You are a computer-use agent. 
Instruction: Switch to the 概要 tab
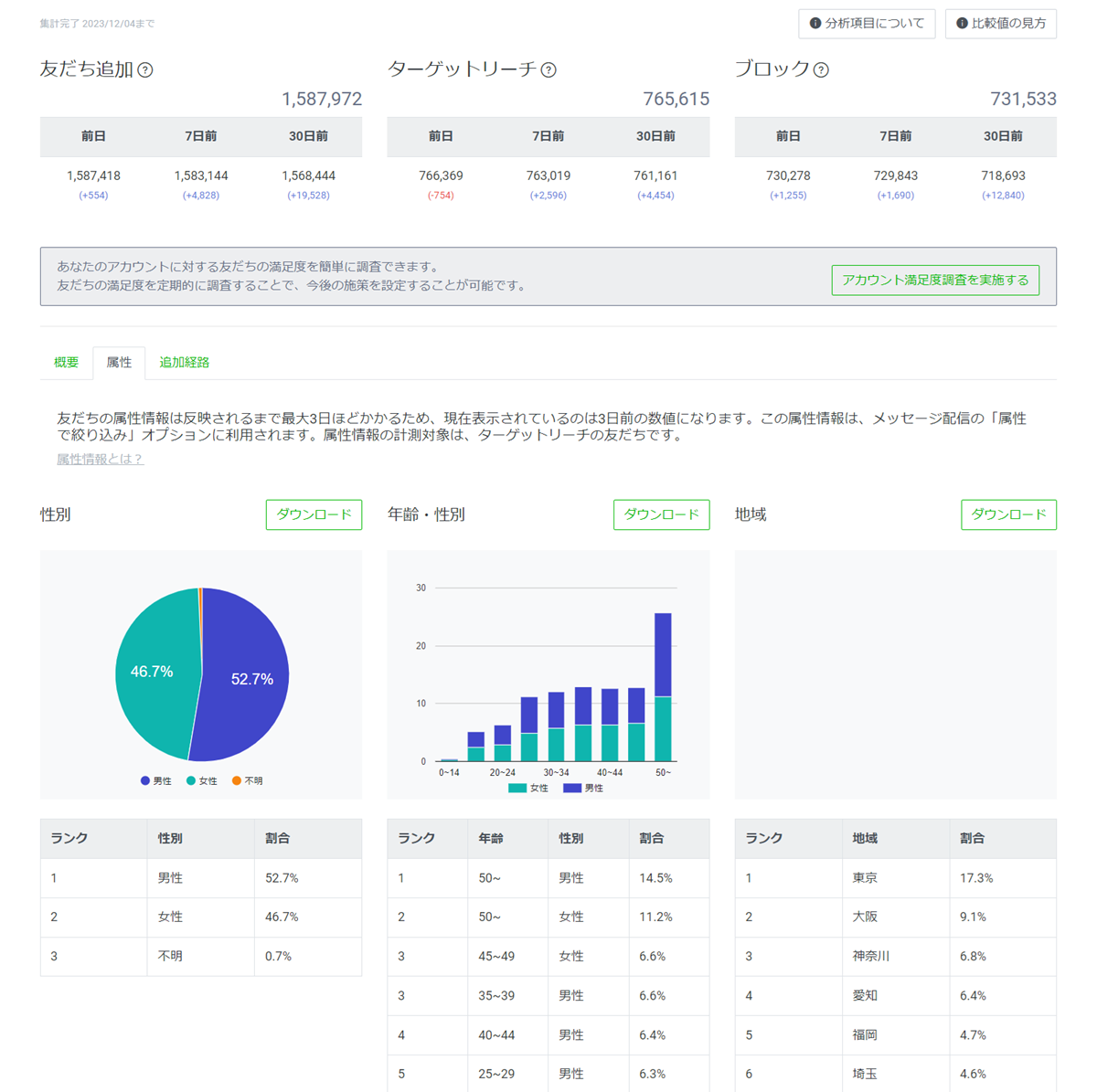[66, 363]
